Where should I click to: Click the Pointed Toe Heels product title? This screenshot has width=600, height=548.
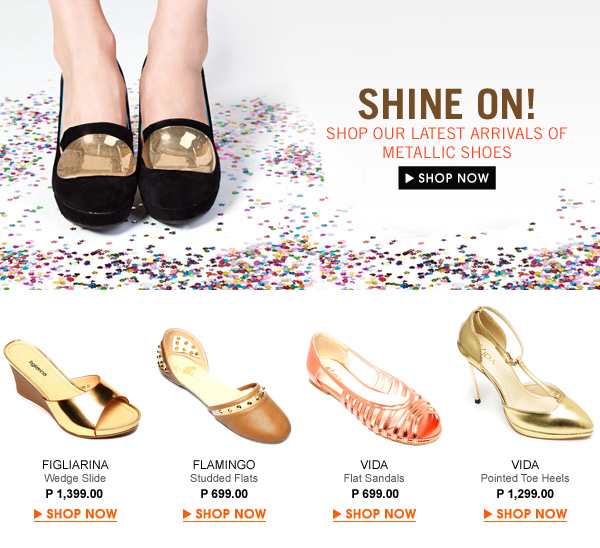click(525, 478)
